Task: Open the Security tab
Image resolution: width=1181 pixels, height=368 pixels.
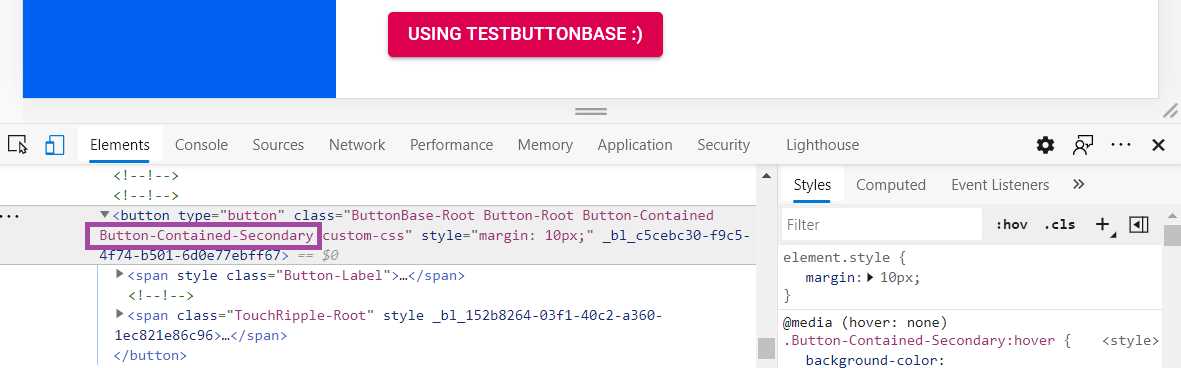Action: [723, 144]
